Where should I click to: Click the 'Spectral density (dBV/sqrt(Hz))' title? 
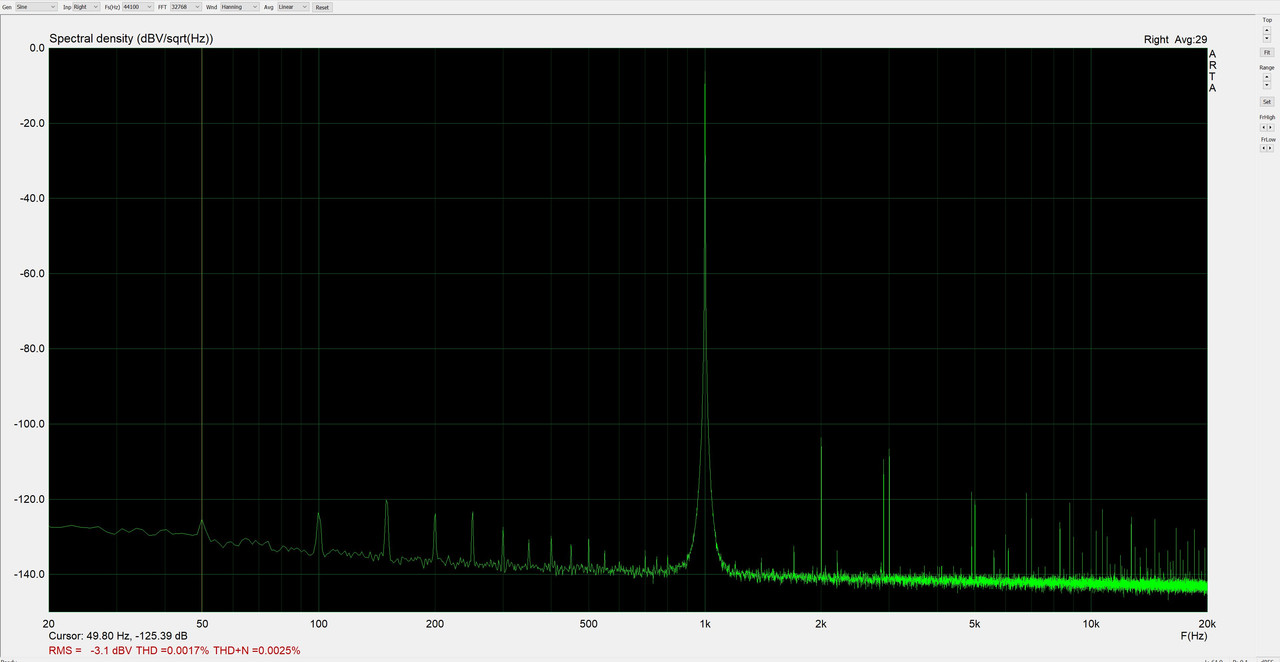[131, 39]
